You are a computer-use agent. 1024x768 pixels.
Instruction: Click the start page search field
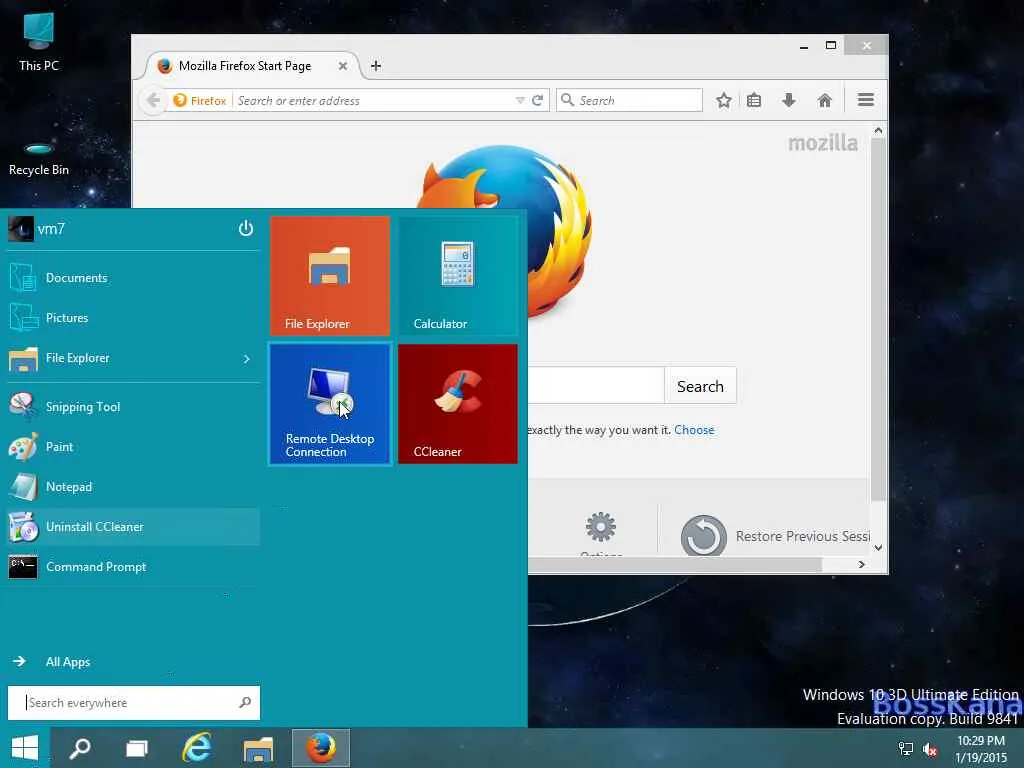(x=596, y=386)
